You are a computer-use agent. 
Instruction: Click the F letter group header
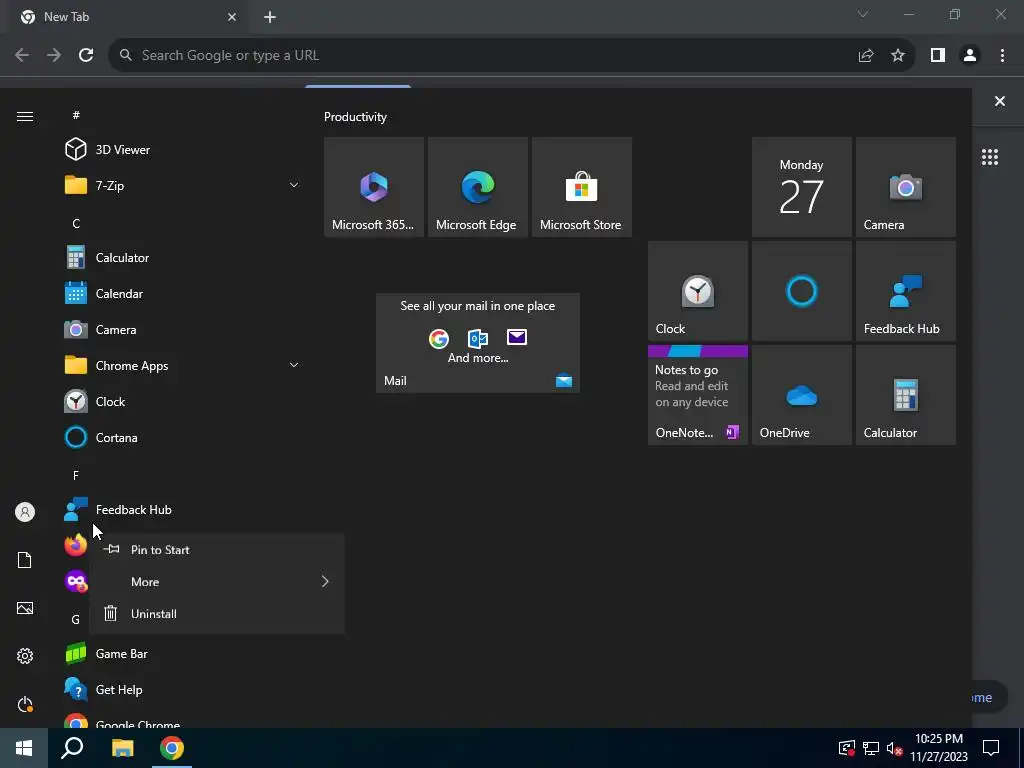pos(76,475)
